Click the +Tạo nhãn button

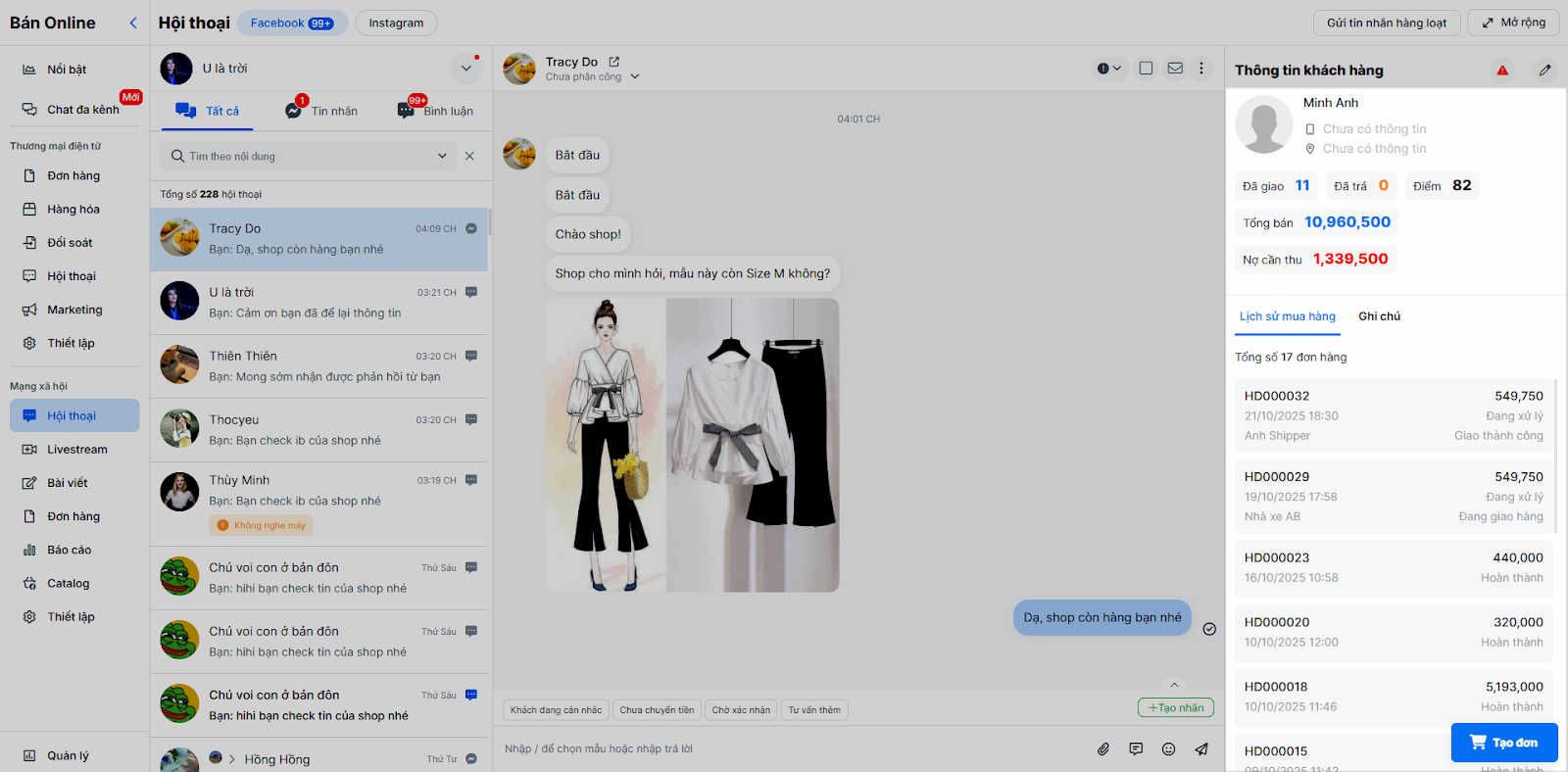pos(1176,707)
